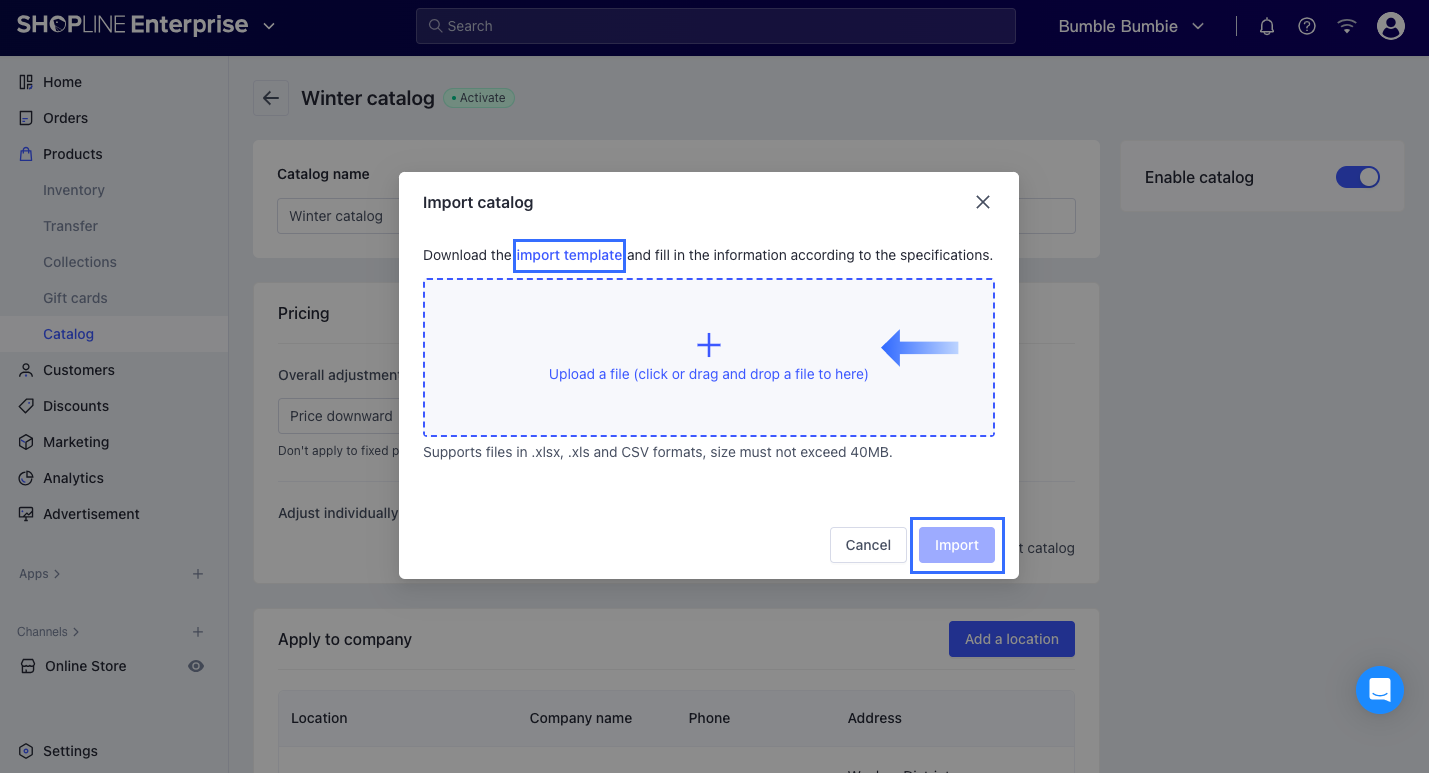
Task: Click the import template link
Action: 569,255
